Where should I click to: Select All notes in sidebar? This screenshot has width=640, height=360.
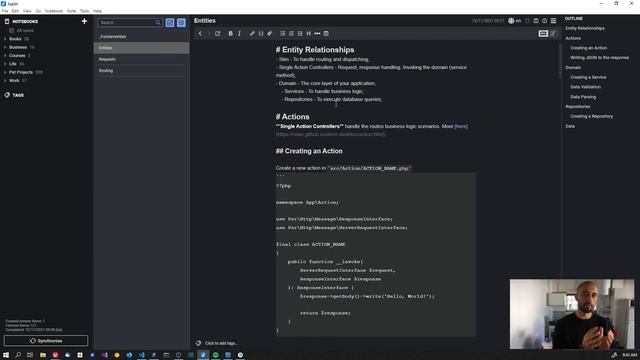point(25,31)
